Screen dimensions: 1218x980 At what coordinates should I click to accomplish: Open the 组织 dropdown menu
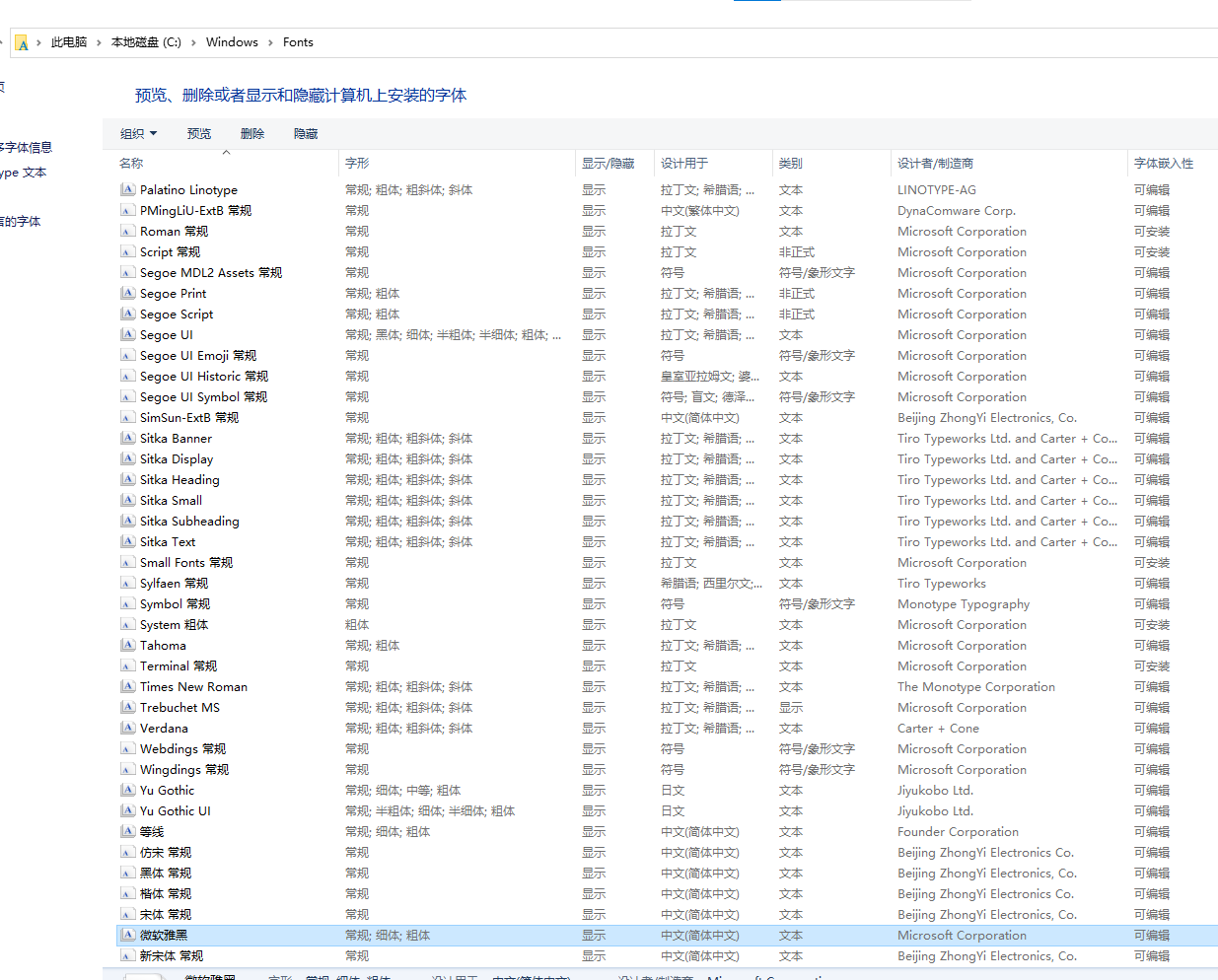139,133
